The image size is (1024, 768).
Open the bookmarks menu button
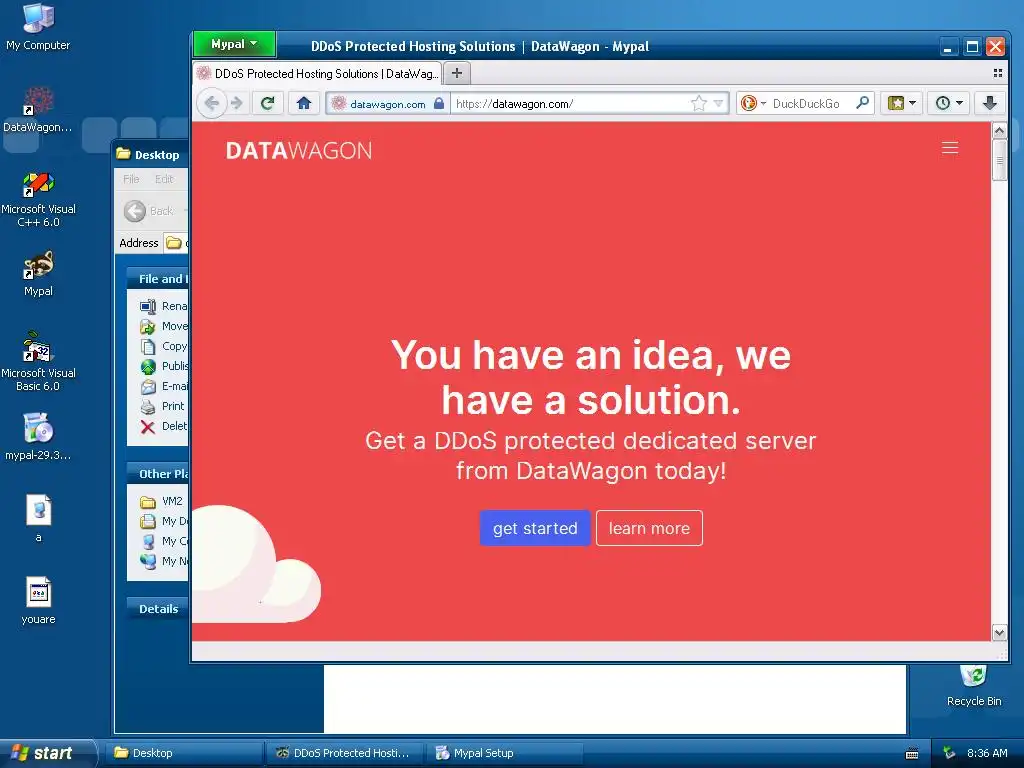901,103
